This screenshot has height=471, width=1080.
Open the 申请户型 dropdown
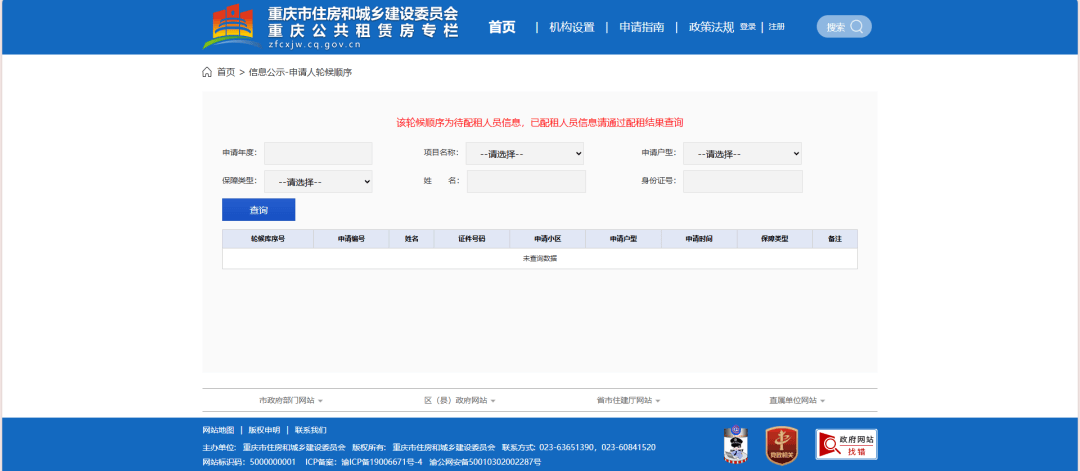[742, 154]
